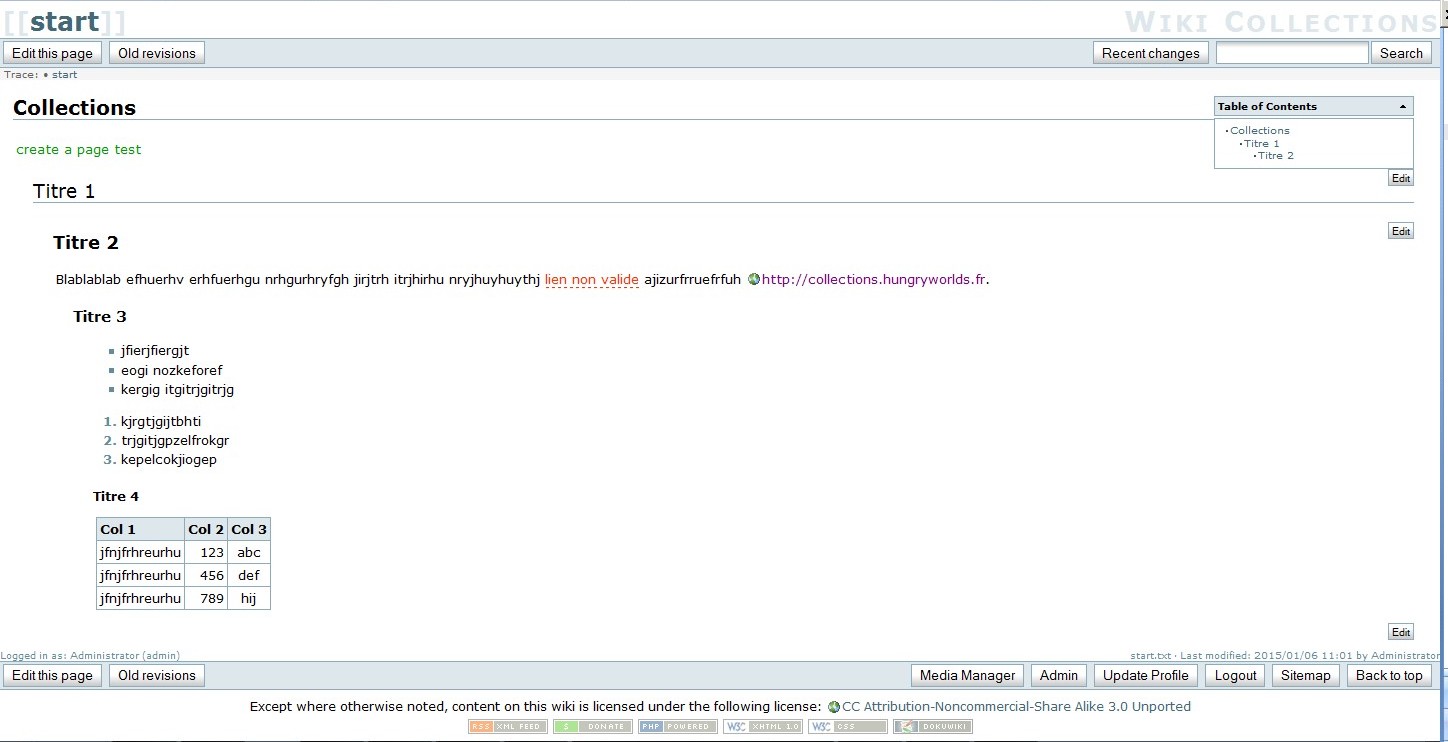
Task: Click the W3C CSS badge
Action: tap(847, 727)
